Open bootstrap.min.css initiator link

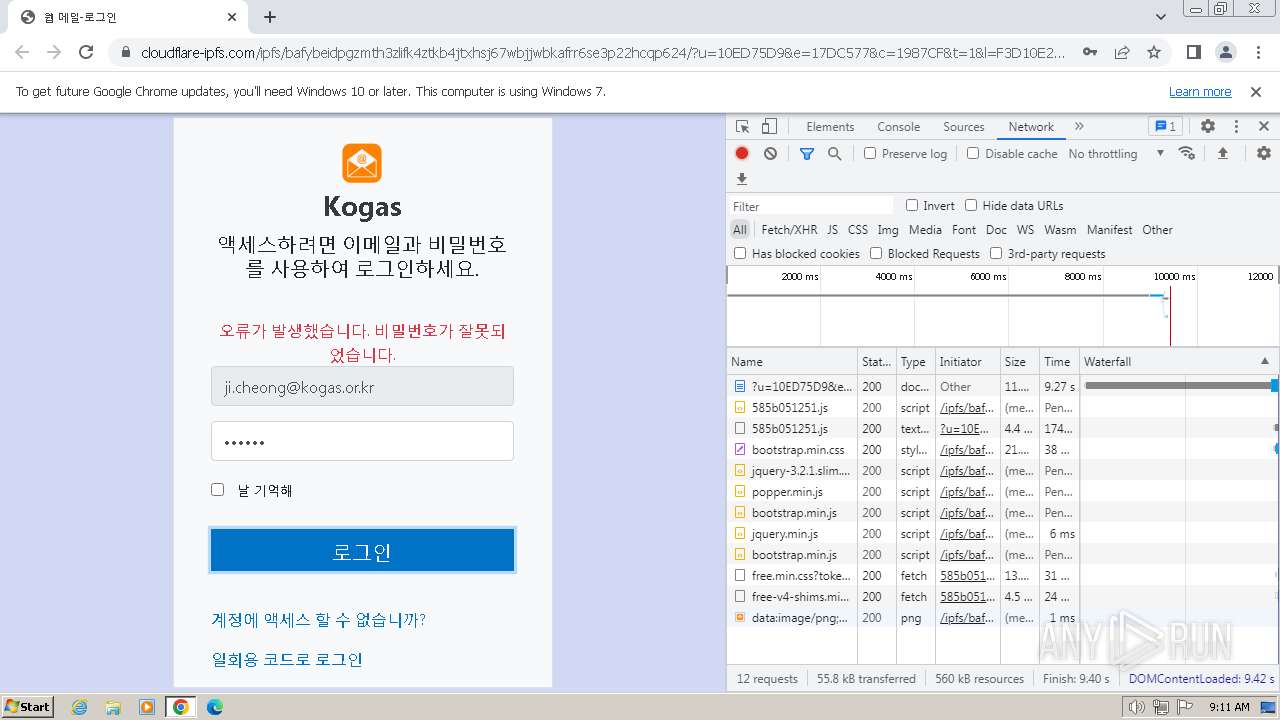tap(967, 450)
